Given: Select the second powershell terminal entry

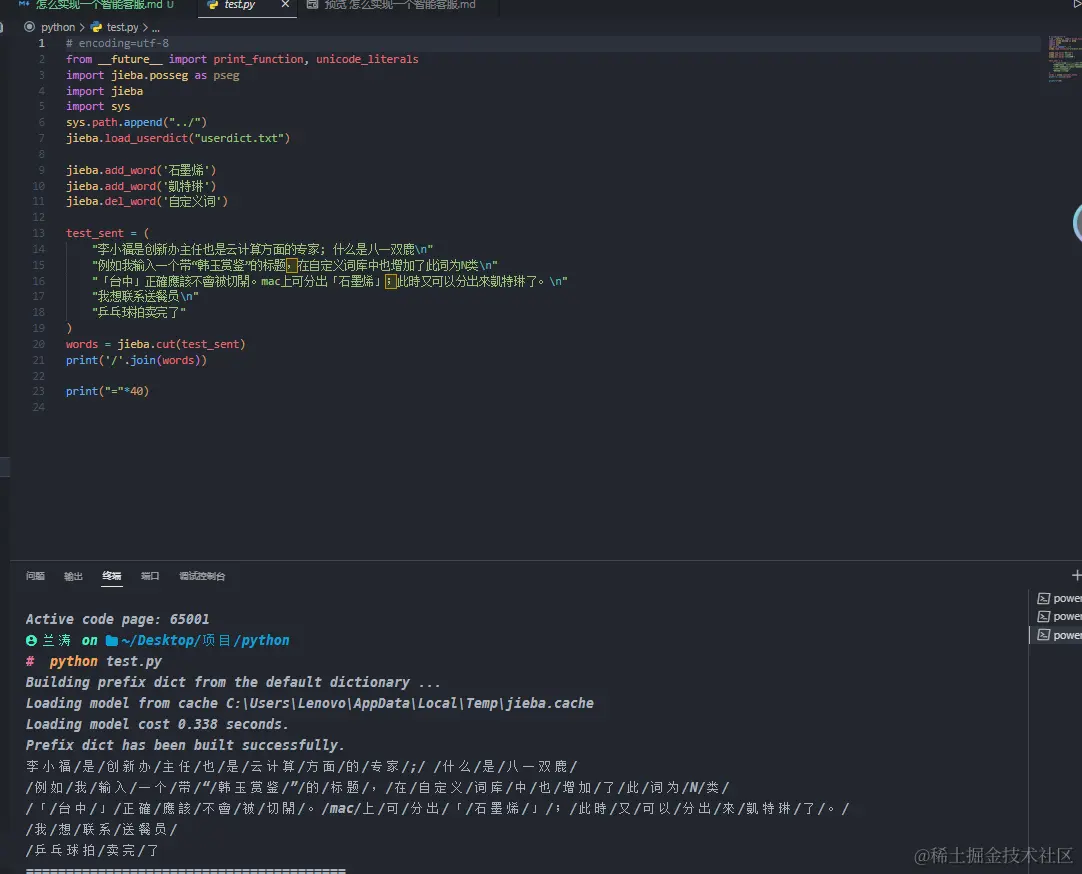Looking at the screenshot, I should point(1059,616).
